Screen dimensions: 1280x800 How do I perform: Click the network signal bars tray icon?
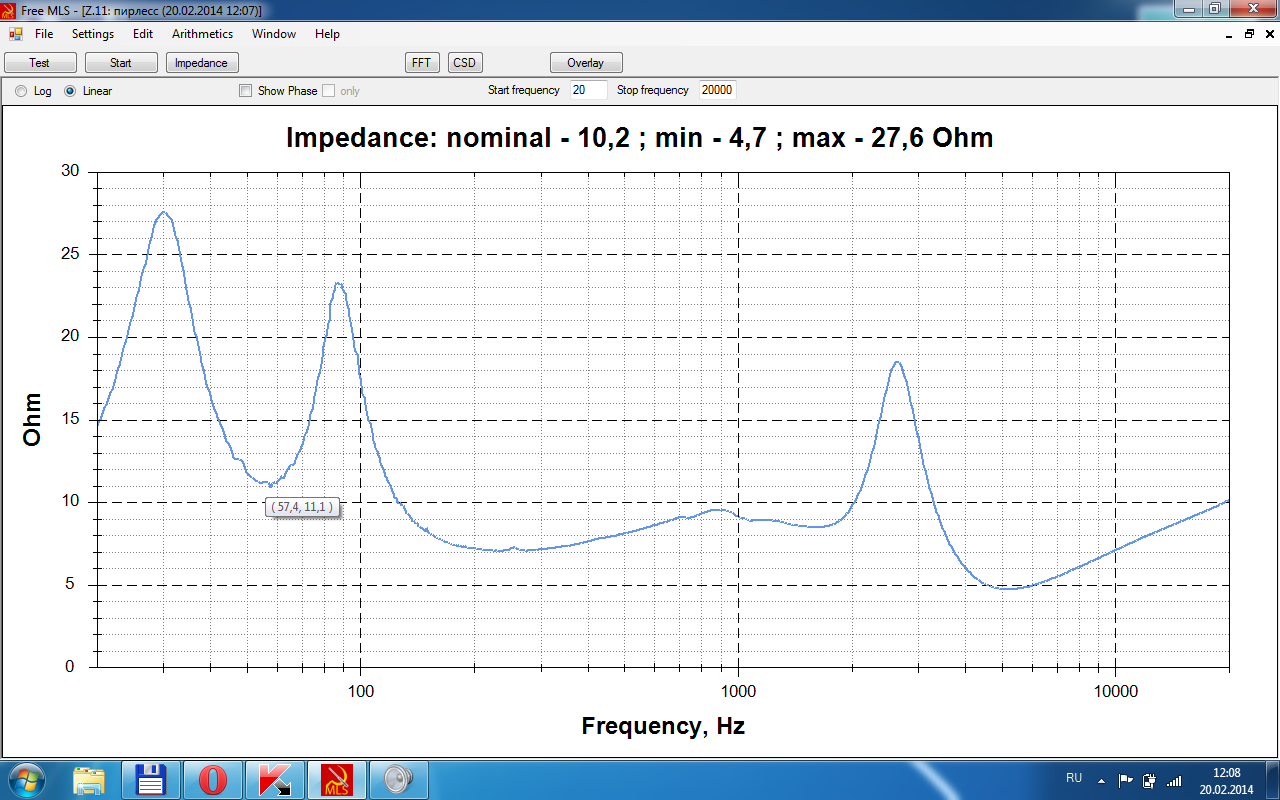click(x=1174, y=780)
